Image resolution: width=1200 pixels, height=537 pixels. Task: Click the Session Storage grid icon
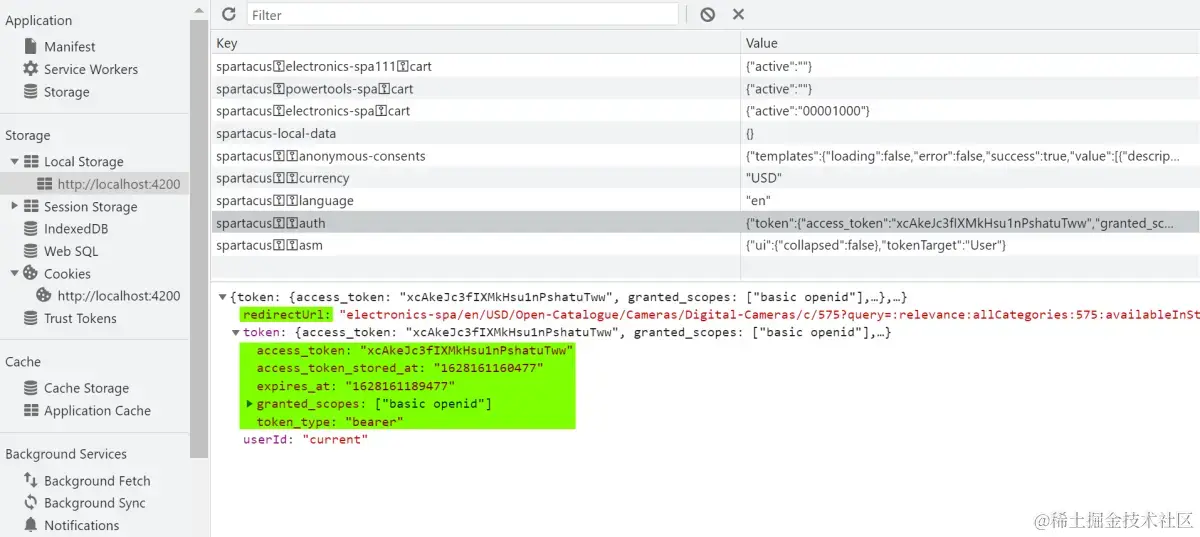31,206
